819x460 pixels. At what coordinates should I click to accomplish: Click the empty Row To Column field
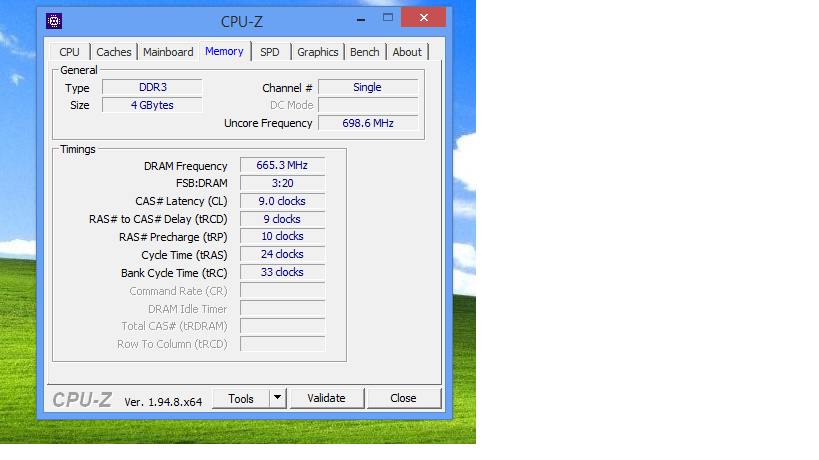tap(283, 344)
